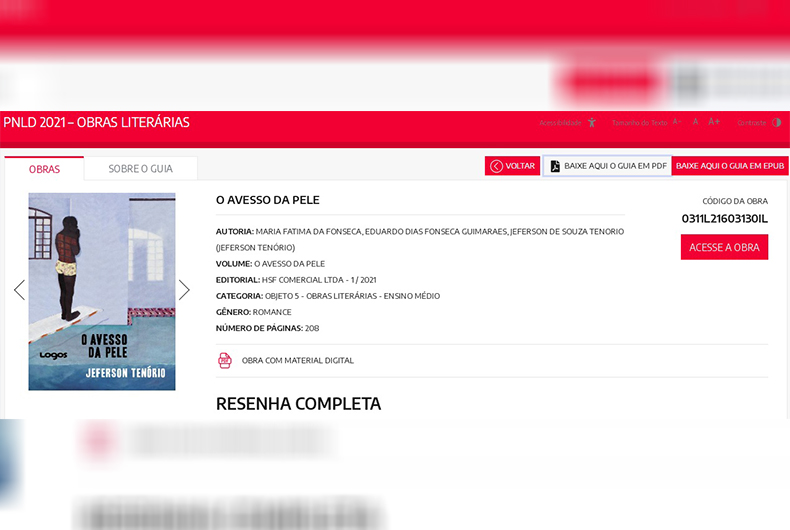Switch to the Obras tab

click(x=44, y=169)
